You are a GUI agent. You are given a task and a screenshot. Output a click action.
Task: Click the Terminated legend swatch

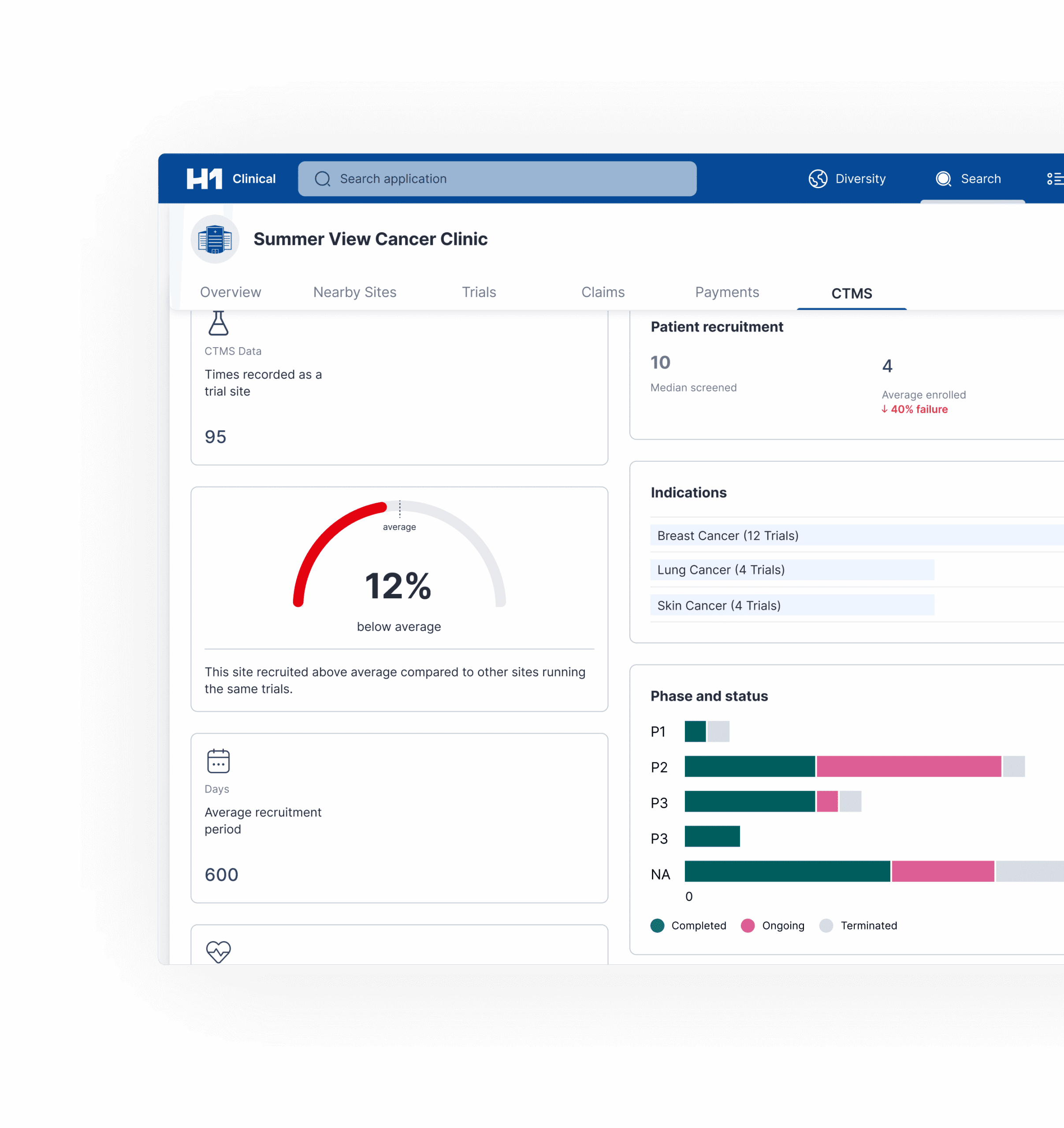[x=826, y=925]
